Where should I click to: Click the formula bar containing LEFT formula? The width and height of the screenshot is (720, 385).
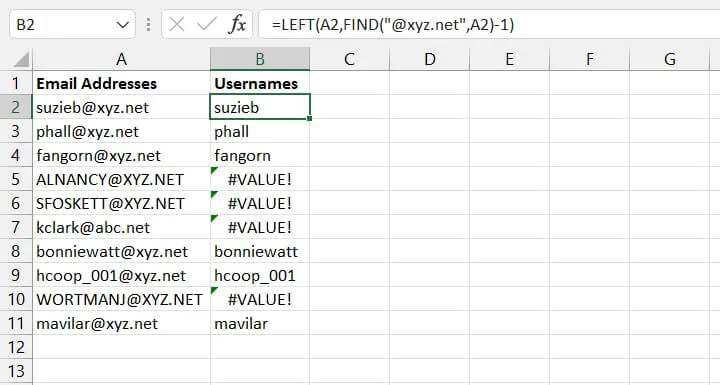[489, 24]
